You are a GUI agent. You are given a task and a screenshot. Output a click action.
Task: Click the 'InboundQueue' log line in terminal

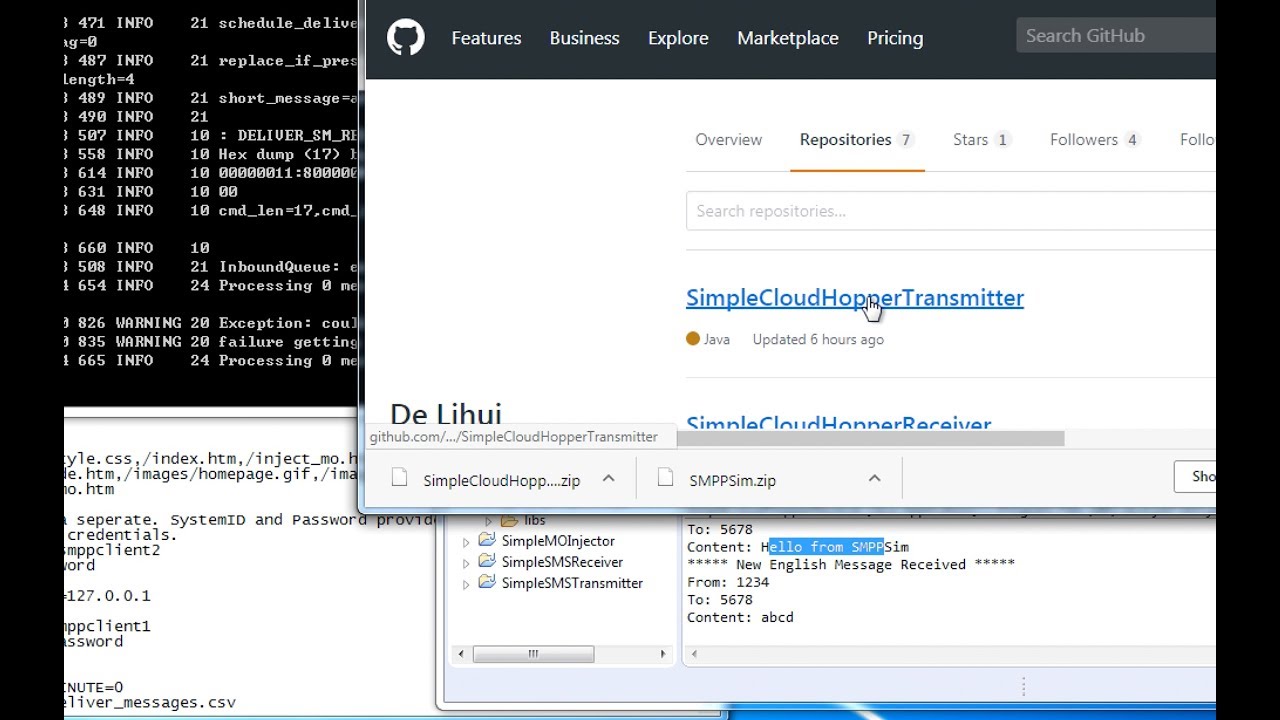(210, 267)
